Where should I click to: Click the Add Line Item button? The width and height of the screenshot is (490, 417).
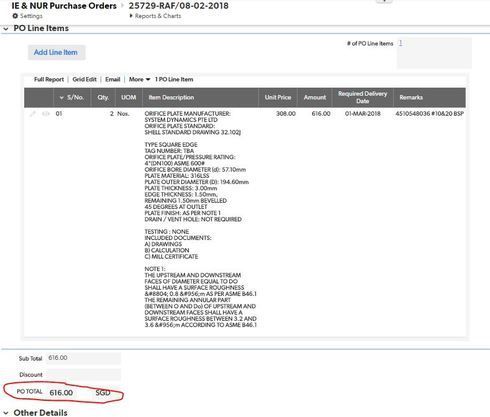(x=56, y=52)
